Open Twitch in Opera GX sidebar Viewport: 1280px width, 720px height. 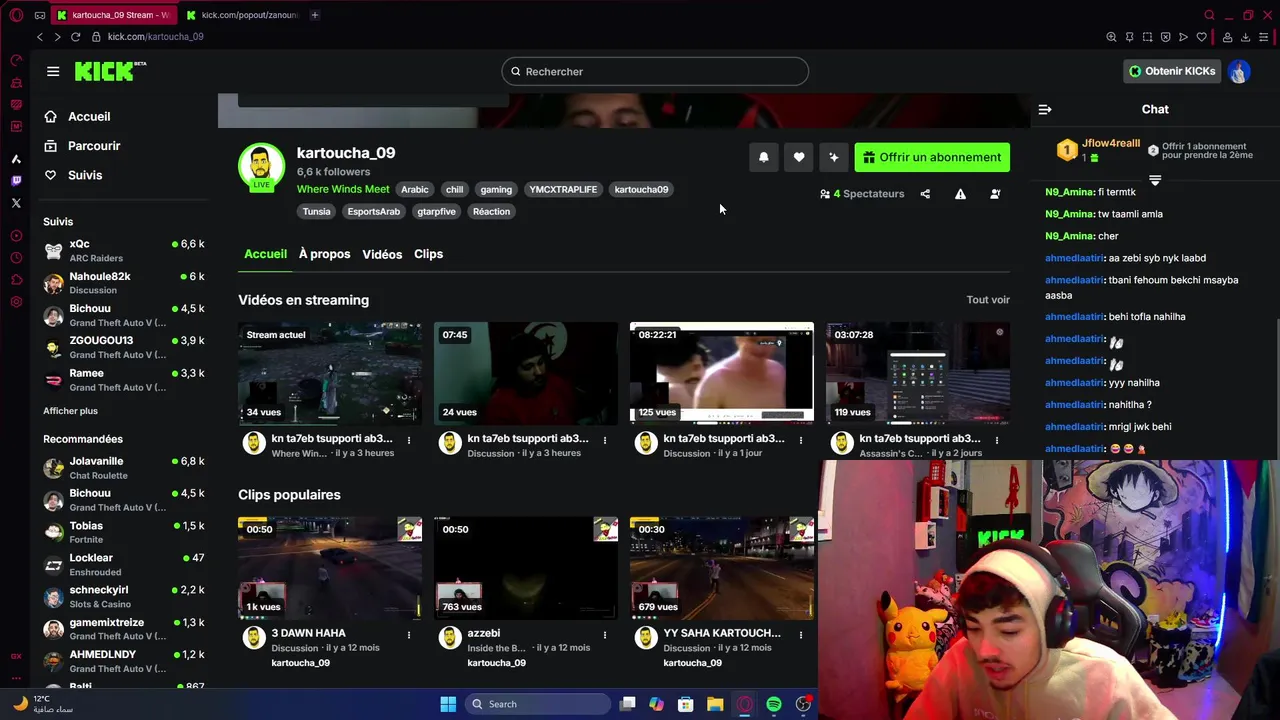coord(16,181)
